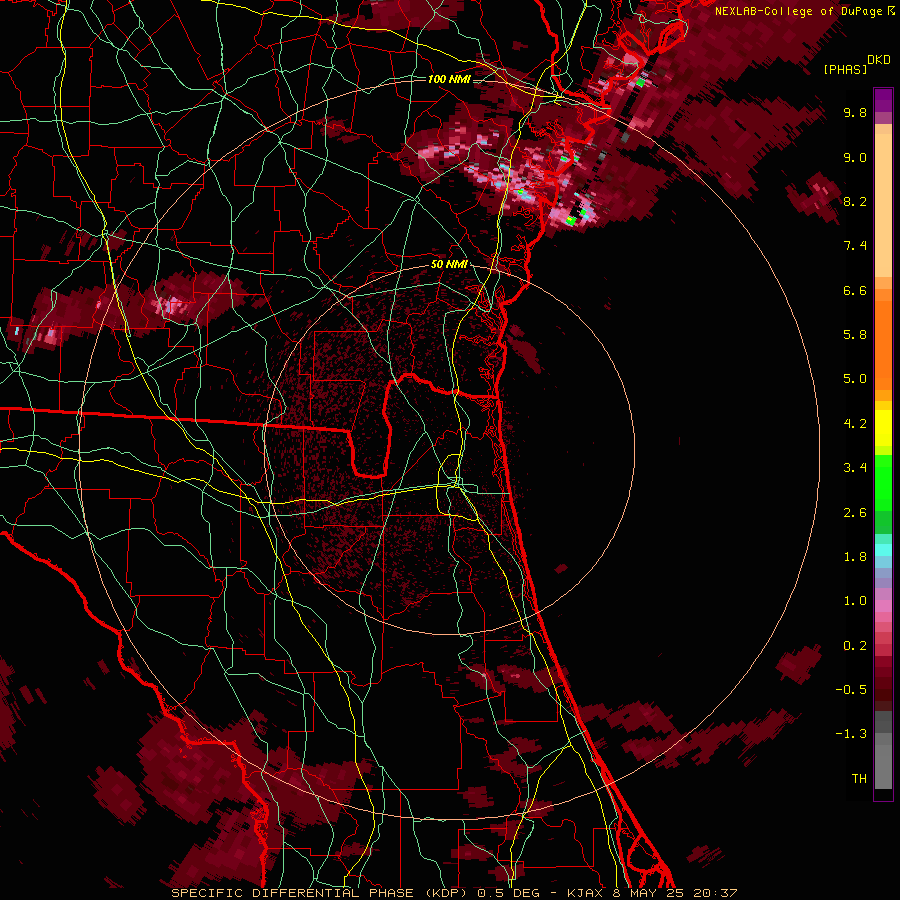Click the 5.0 value on the color scale

pos(855,379)
